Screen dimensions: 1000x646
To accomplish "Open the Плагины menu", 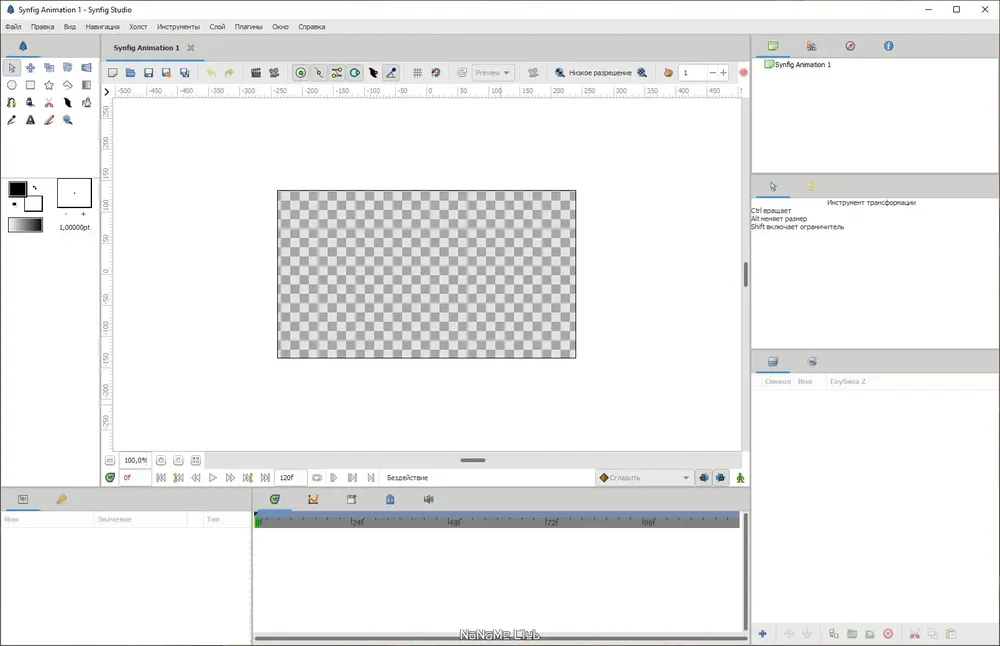I will (249, 27).
